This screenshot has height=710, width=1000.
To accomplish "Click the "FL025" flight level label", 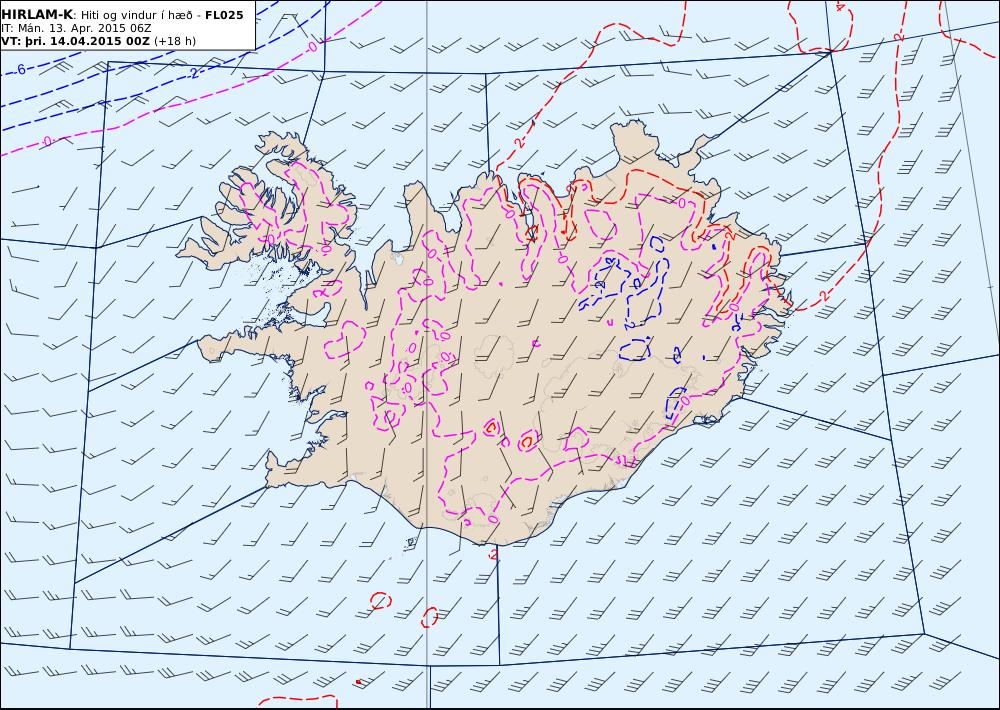I will (x=224, y=15).
